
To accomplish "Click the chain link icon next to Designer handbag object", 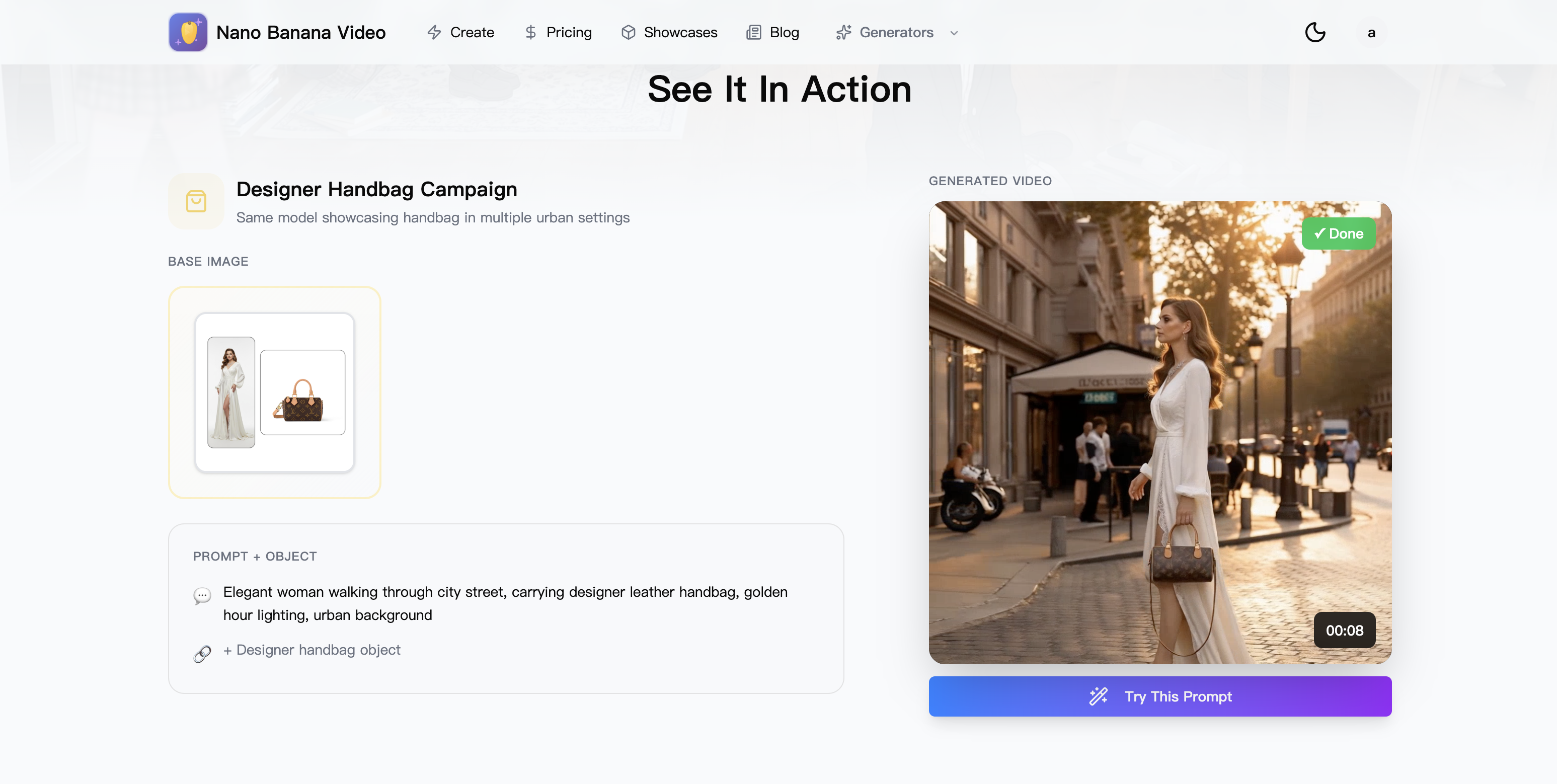I will coord(202,654).
